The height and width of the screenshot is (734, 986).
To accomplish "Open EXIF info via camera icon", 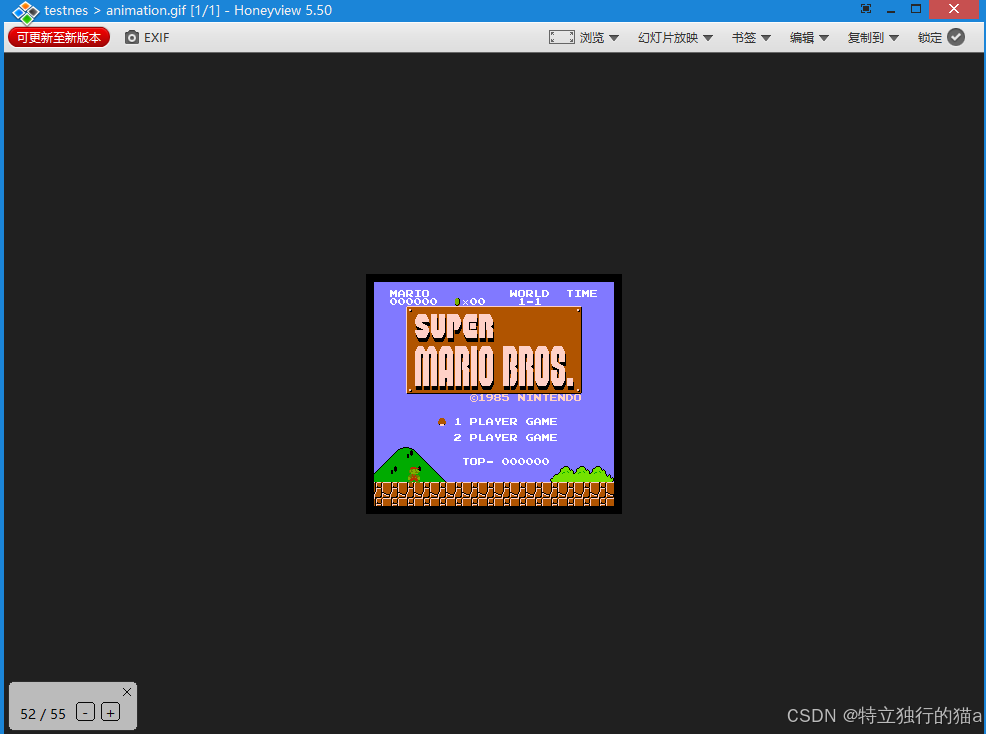I will tap(131, 38).
